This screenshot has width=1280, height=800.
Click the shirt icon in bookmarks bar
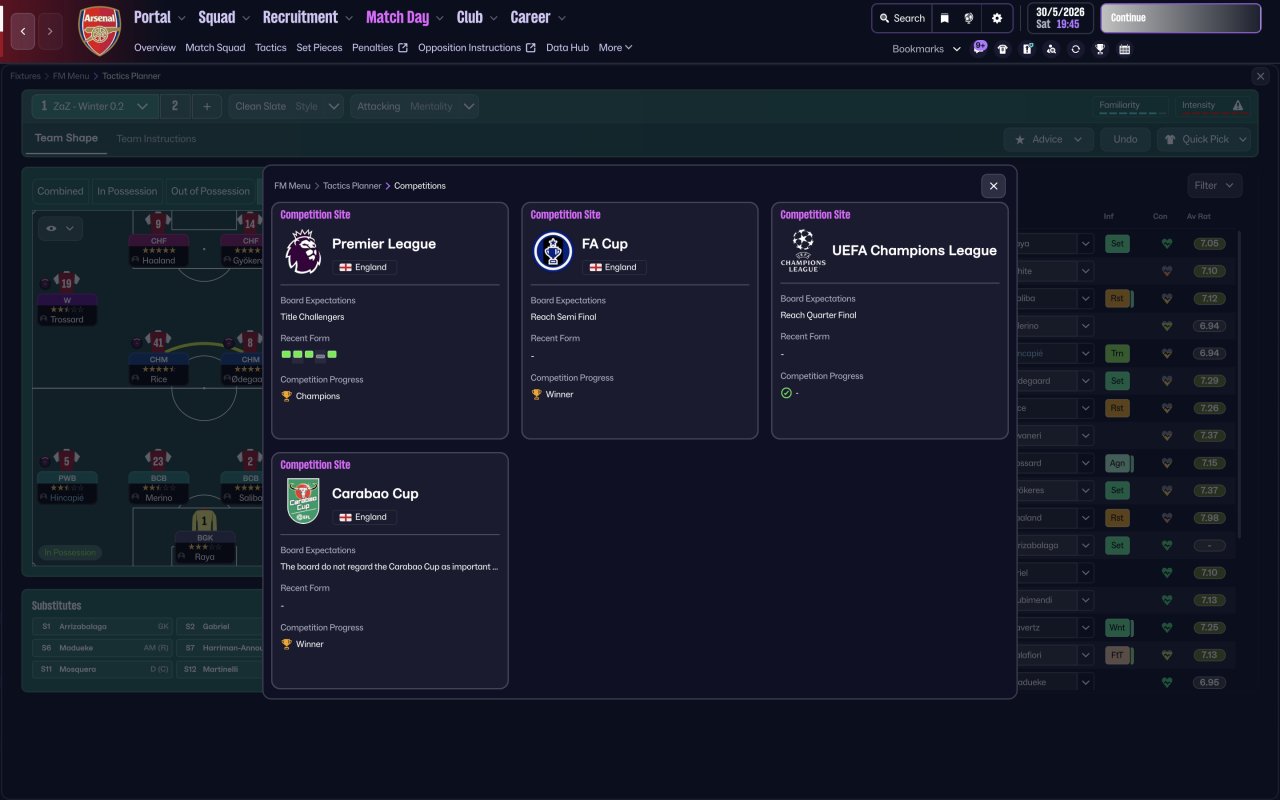1003,49
